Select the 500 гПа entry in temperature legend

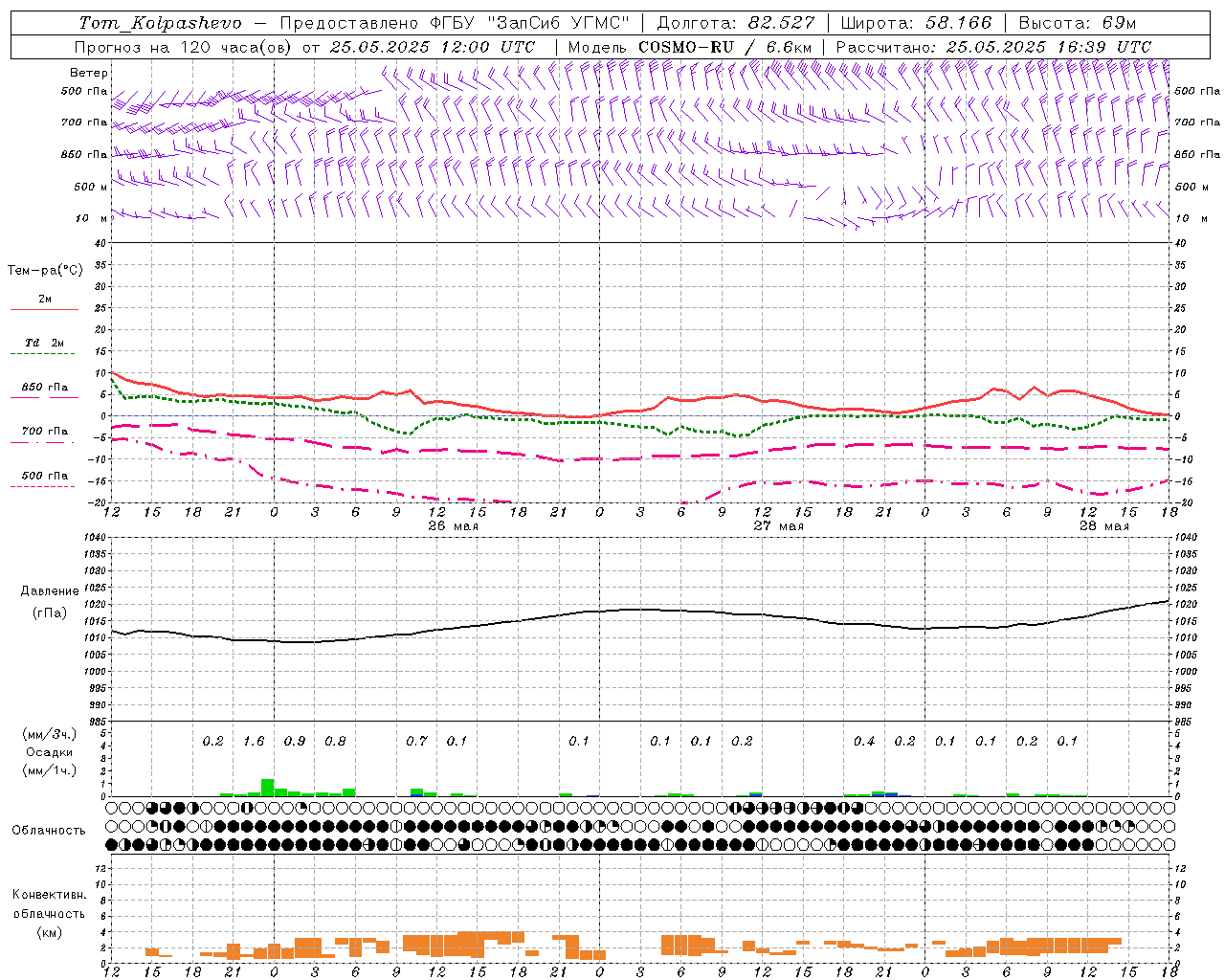click(45, 476)
